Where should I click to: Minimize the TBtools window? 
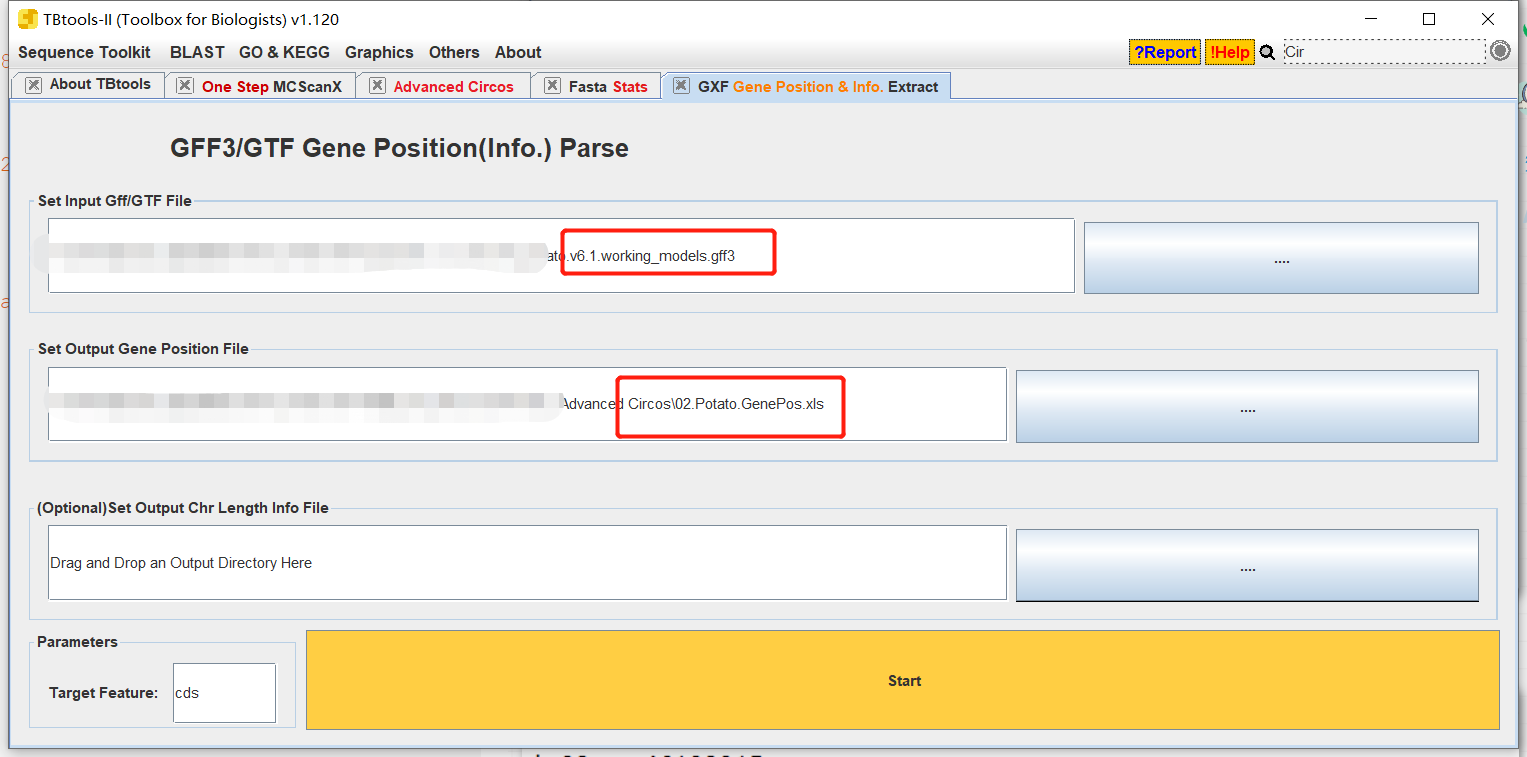(x=1372, y=19)
